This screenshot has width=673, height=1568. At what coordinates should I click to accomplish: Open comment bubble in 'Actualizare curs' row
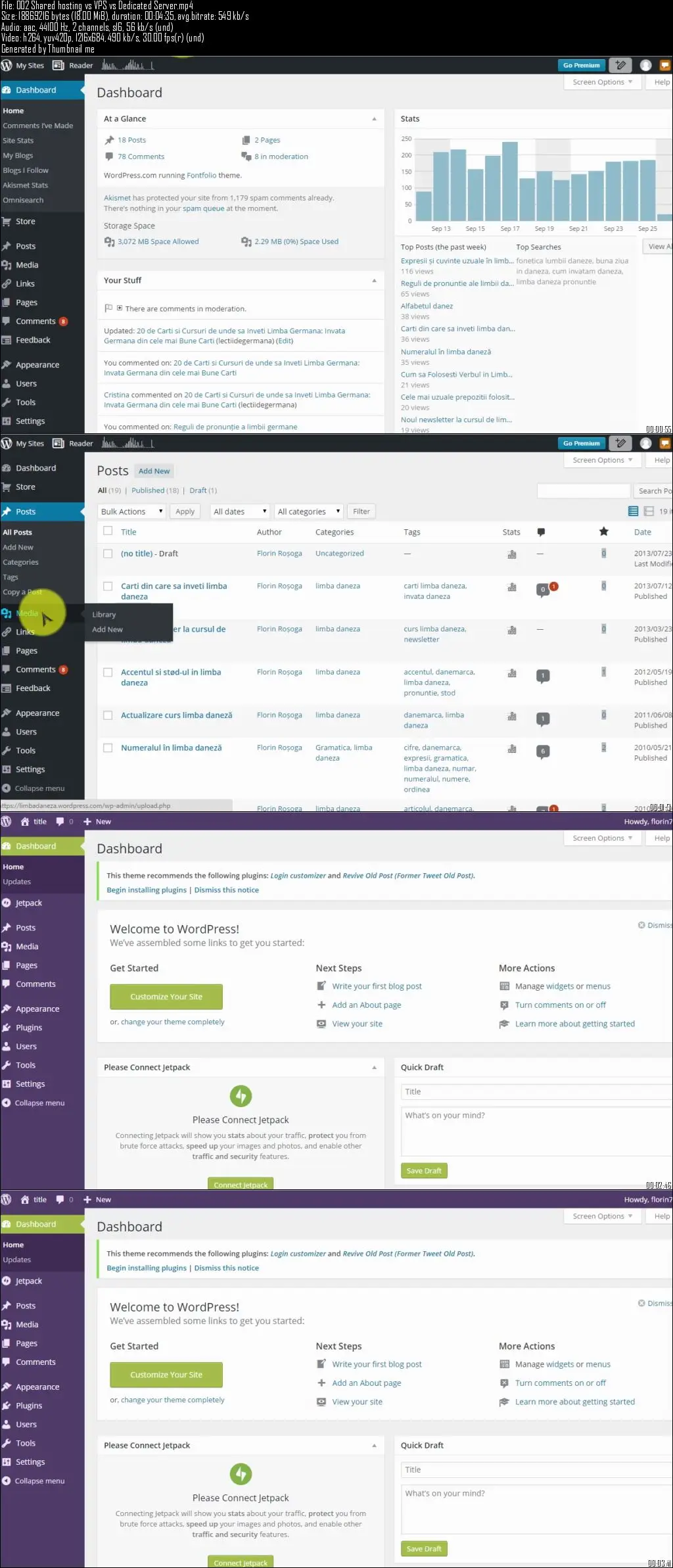[543, 719]
